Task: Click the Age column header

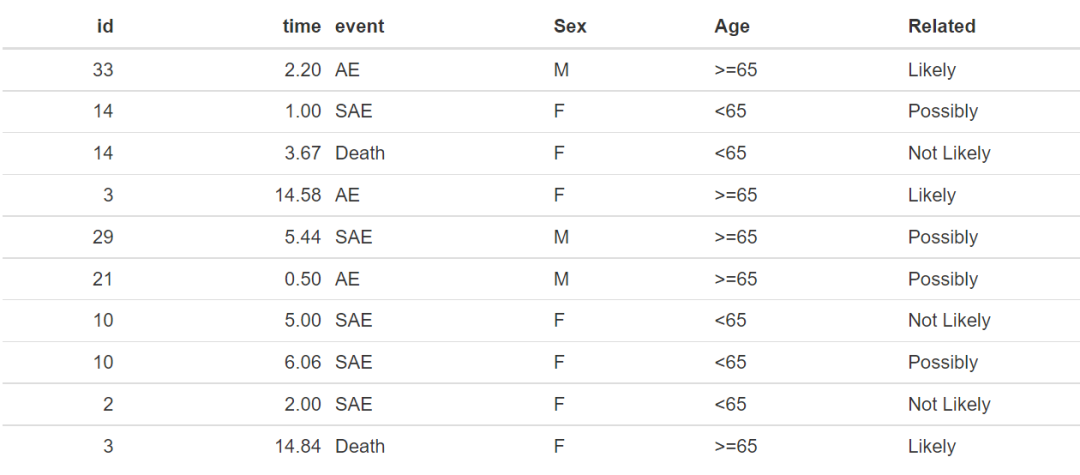Action: (x=732, y=26)
